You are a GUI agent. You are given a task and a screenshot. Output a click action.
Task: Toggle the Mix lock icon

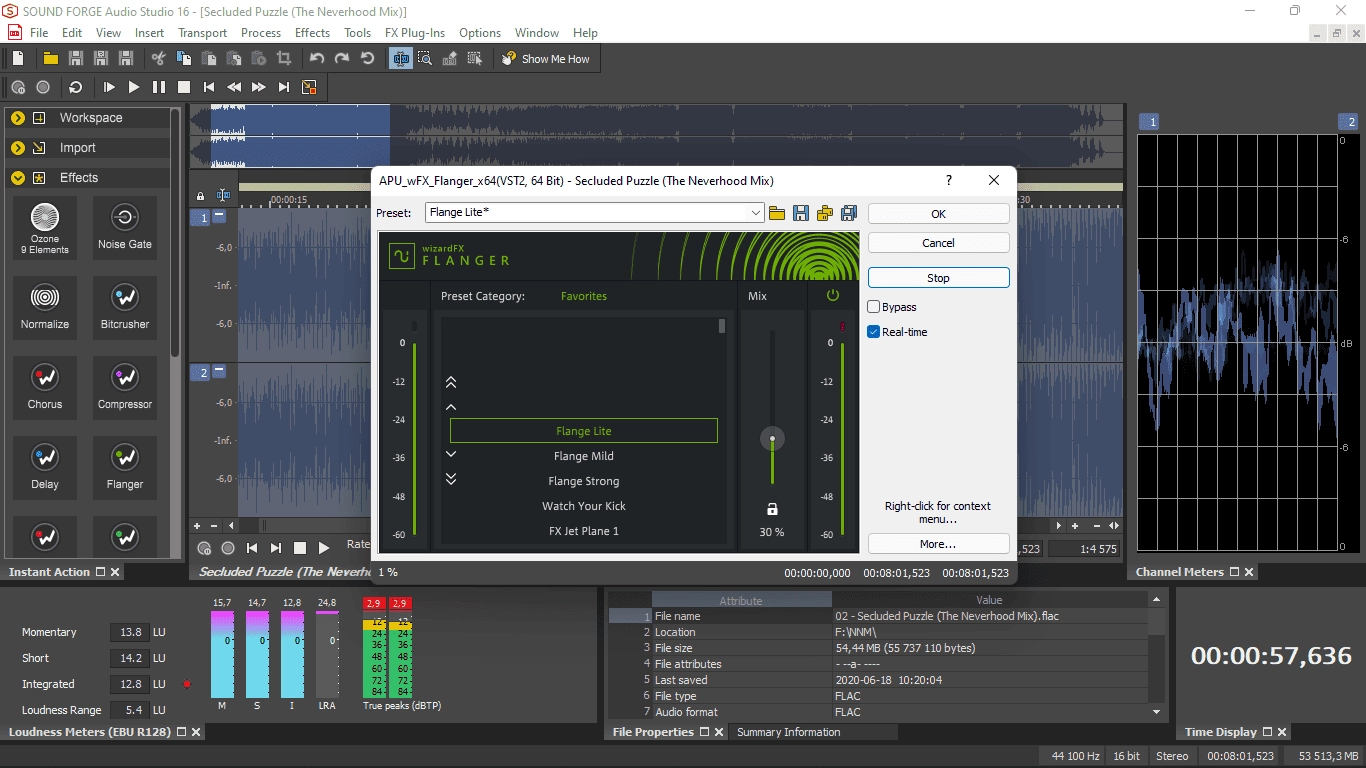point(772,509)
